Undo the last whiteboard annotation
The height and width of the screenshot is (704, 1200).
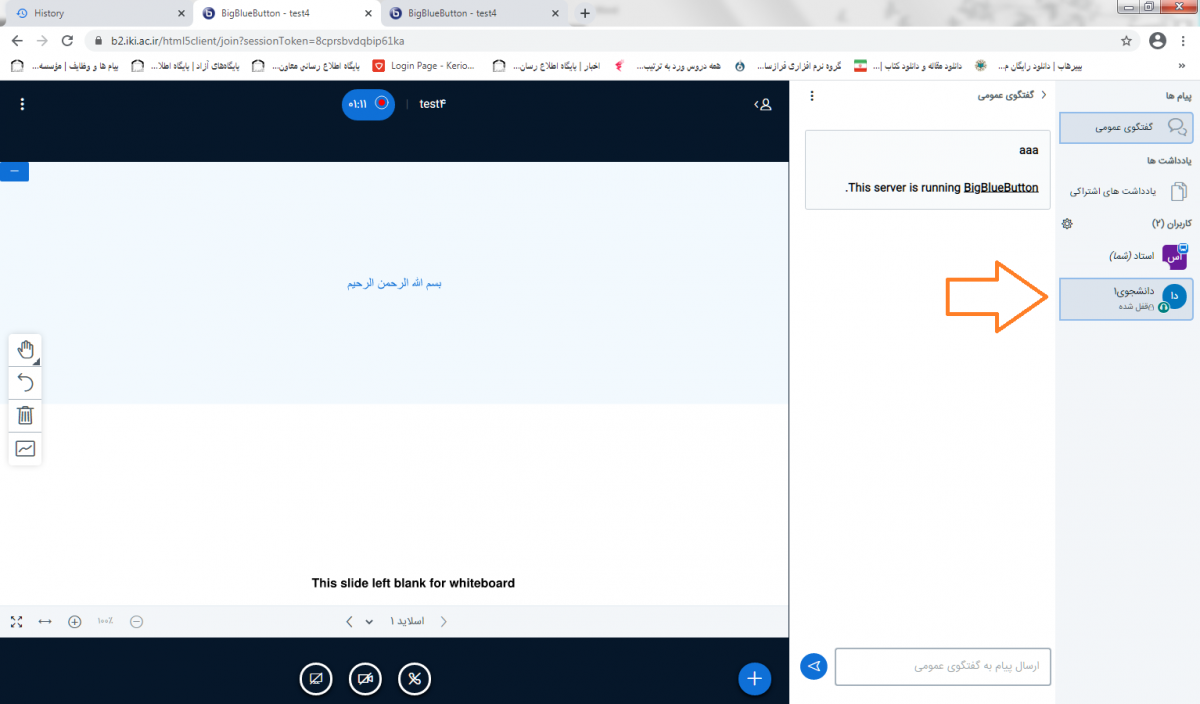(x=25, y=382)
